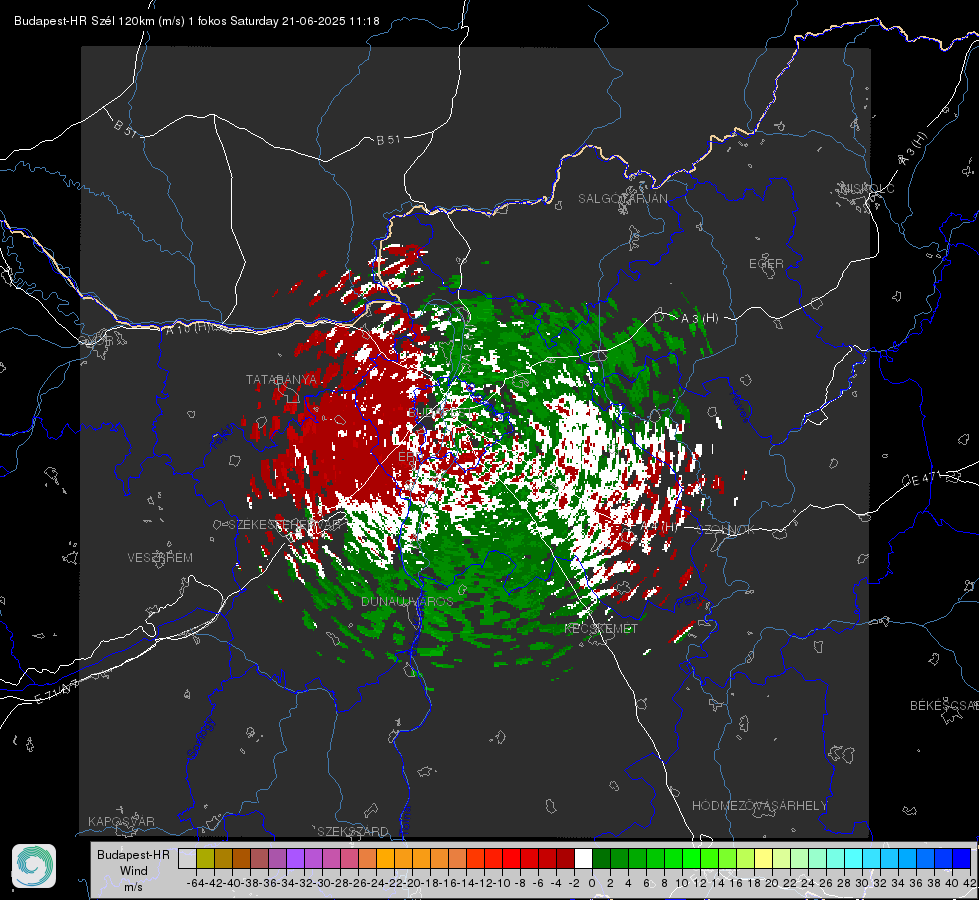This screenshot has width=979, height=900.
Task: Click the HÓDMEZŐVÁSÁRHELY city label
Action: click(x=759, y=806)
